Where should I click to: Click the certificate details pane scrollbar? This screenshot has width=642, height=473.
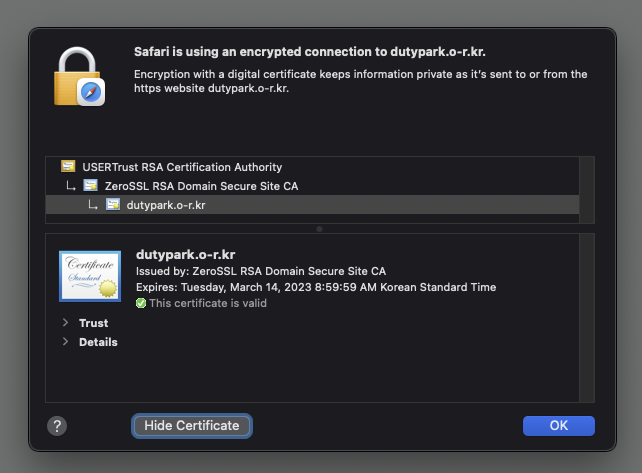pyautogui.click(x=587, y=318)
